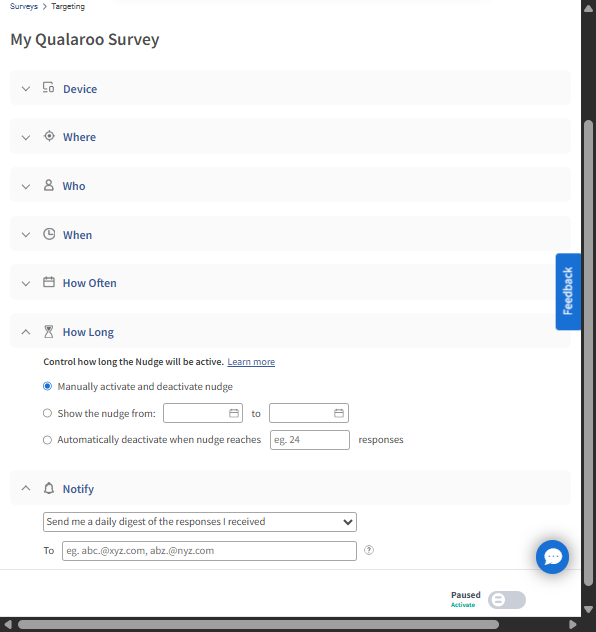
Task: Click the How Long heading
Action: (88, 332)
